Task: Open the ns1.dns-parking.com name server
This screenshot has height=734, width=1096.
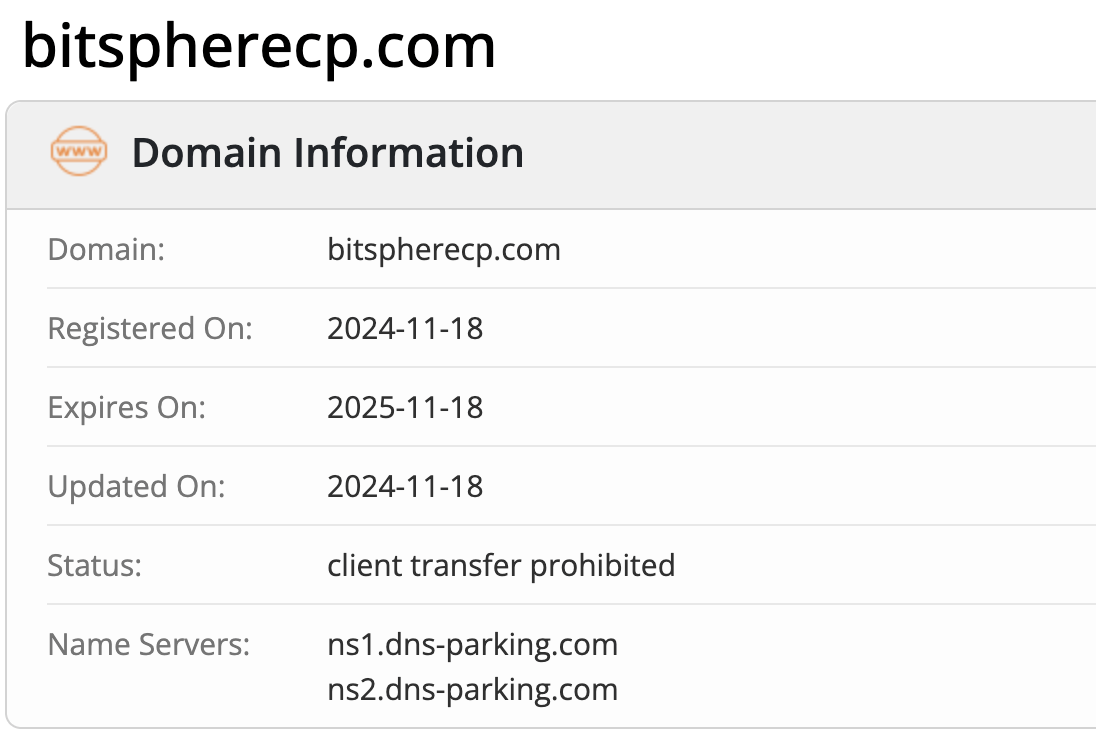Action: (x=472, y=644)
